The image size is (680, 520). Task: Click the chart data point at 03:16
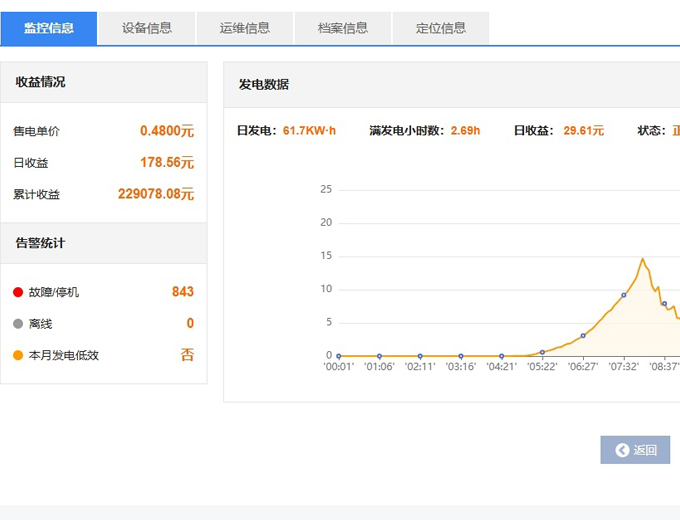pyautogui.click(x=461, y=356)
